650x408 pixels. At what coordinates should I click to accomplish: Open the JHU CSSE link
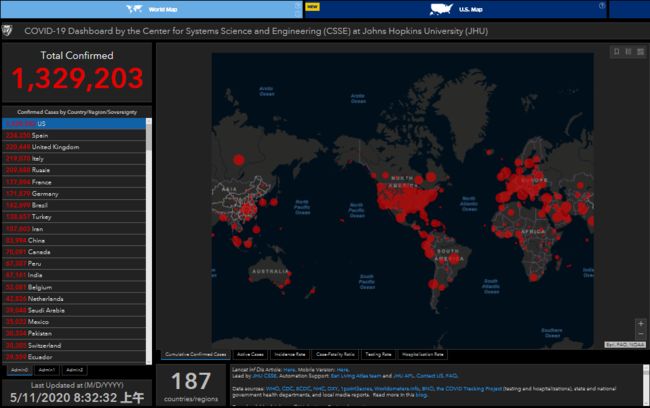tap(264, 376)
